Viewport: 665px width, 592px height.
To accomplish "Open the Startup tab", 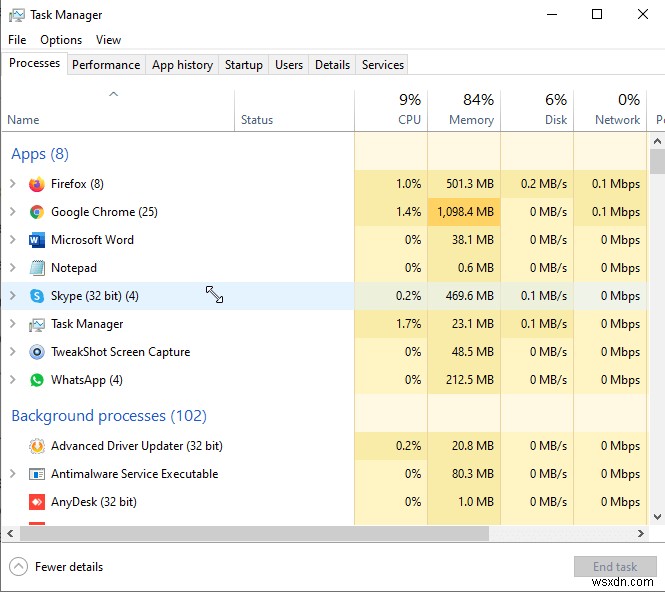I will coord(244,65).
